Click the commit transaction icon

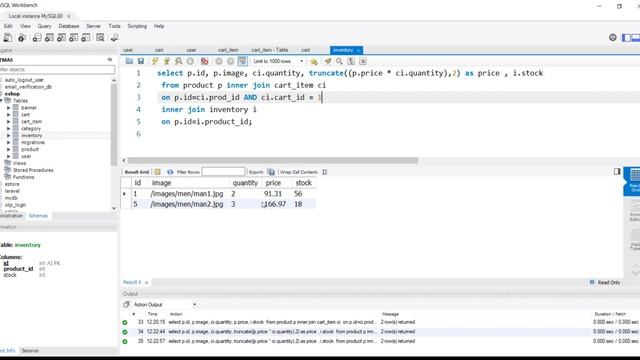(219, 61)
